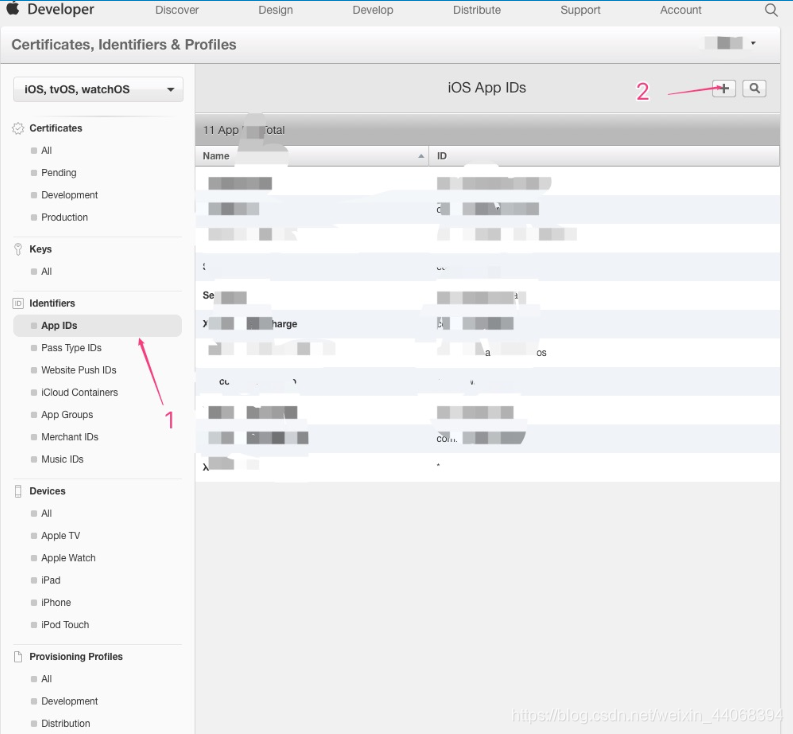This screenshot has width=793, height=734.
Task: Click the ID column header
Action: [x=604, y=156]
